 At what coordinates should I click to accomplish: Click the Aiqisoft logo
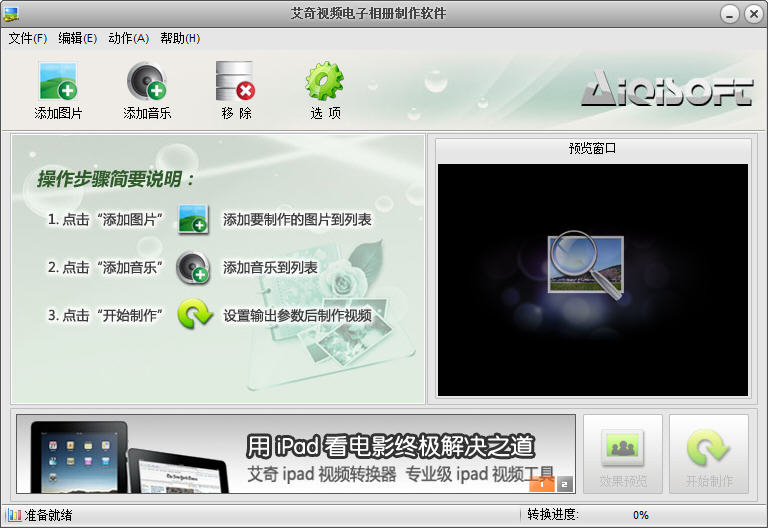coord(667,89)
